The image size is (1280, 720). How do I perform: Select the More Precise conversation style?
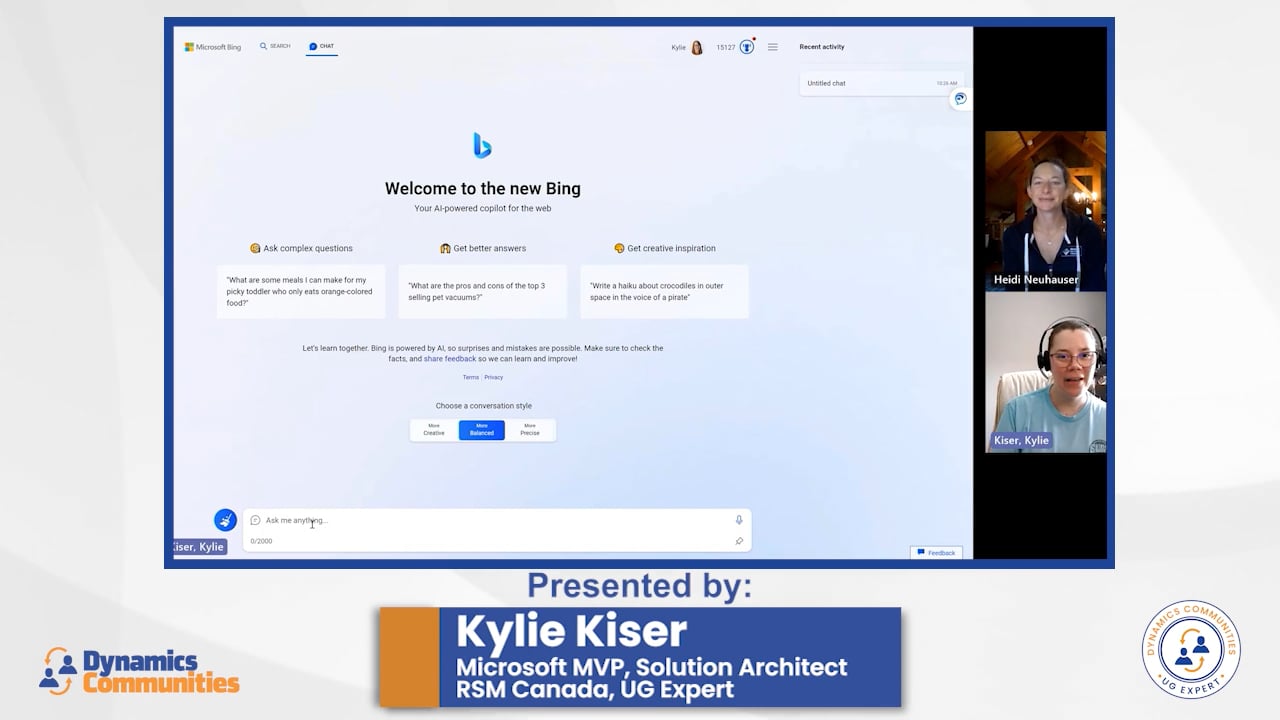tap(529, 429)
